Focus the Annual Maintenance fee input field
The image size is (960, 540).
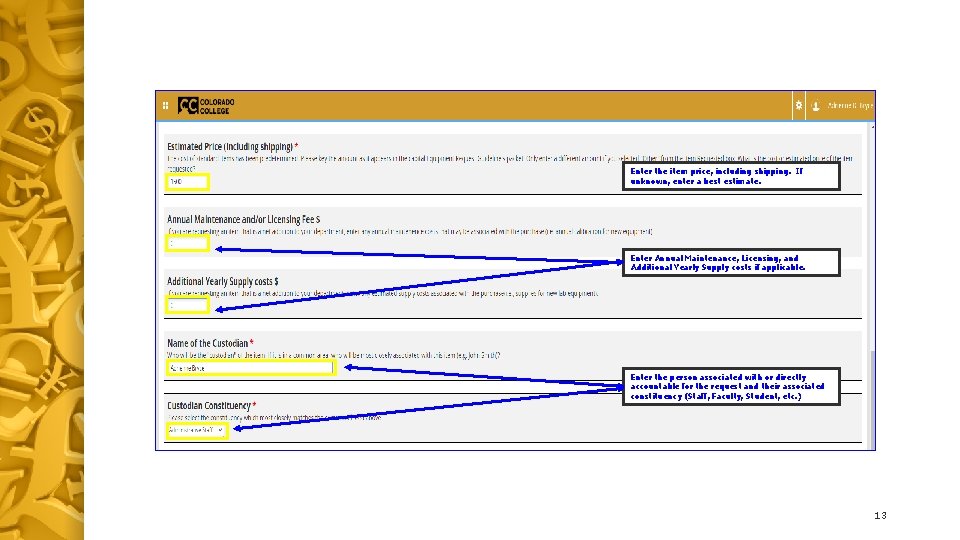tap(187, 244)
